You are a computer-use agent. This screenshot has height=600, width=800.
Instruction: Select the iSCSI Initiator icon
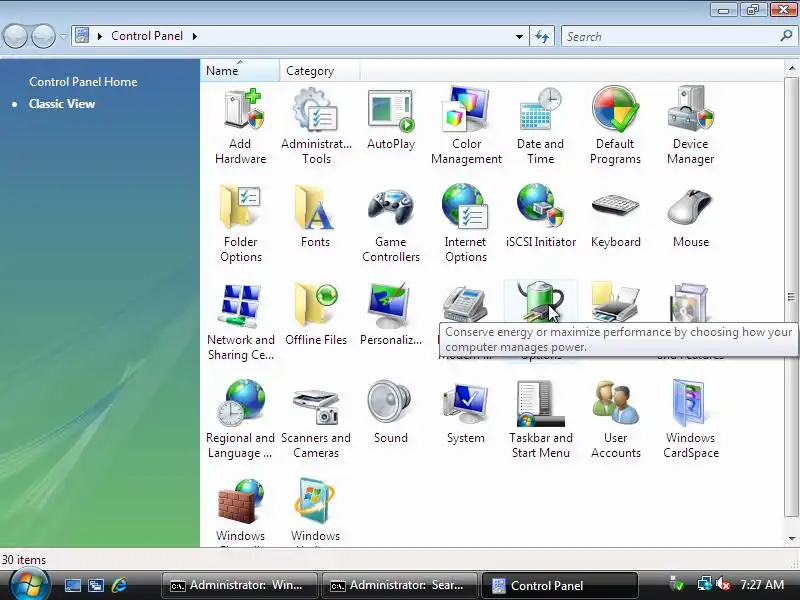click(541, 217)
